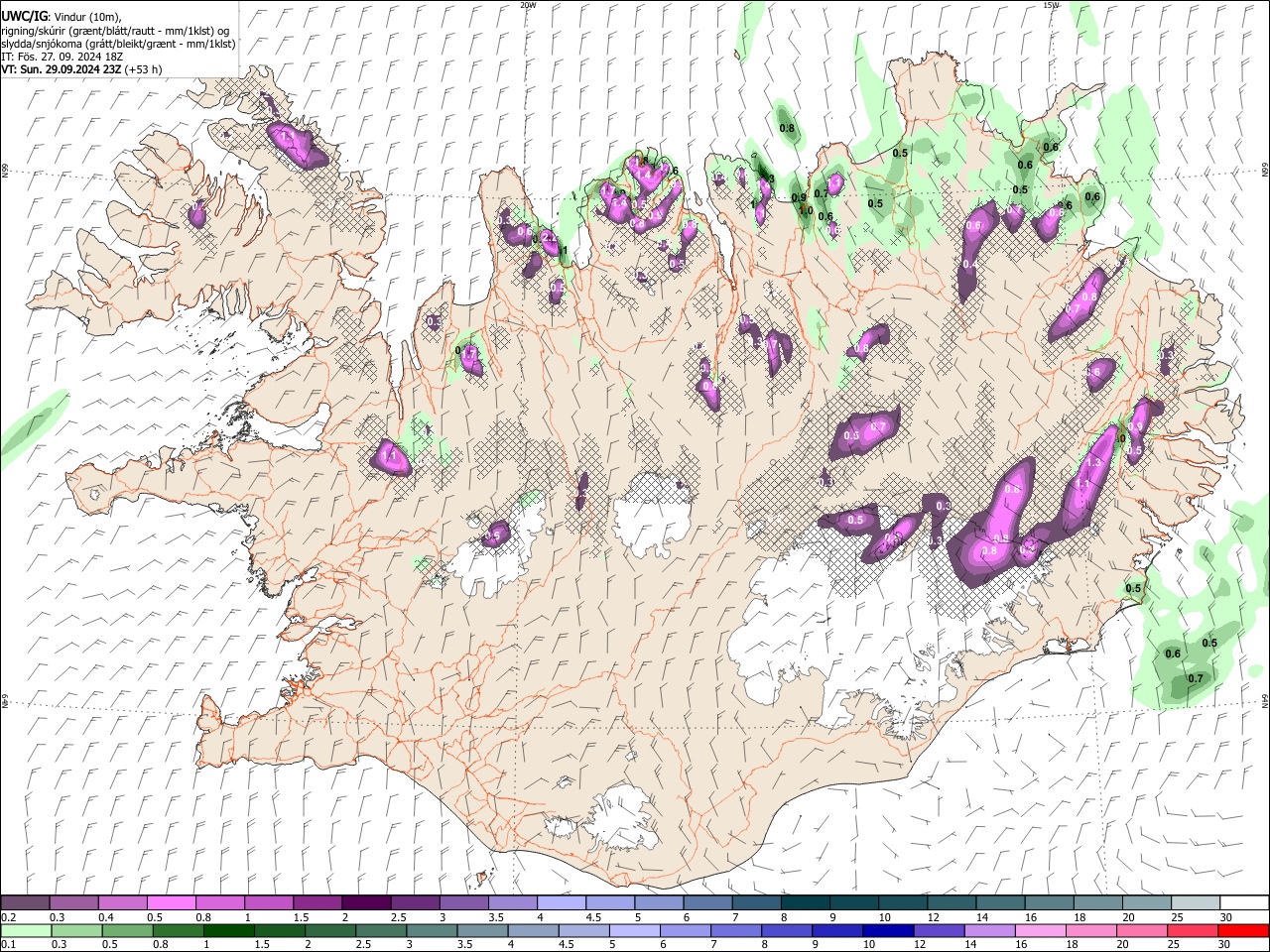Select the light pink rain swatch labeled 16
The width and height of the screenshot is (1270, 952).
click(1040, 930)
